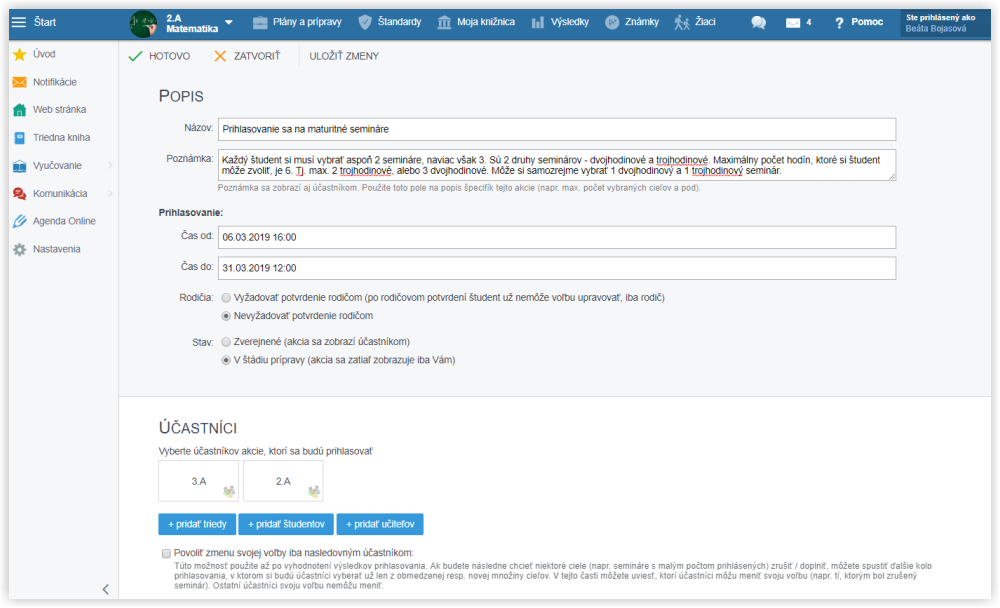Viewport: 1000px width, 608px height.
Task: Click the Čas od date field
Action: (557, 237)
